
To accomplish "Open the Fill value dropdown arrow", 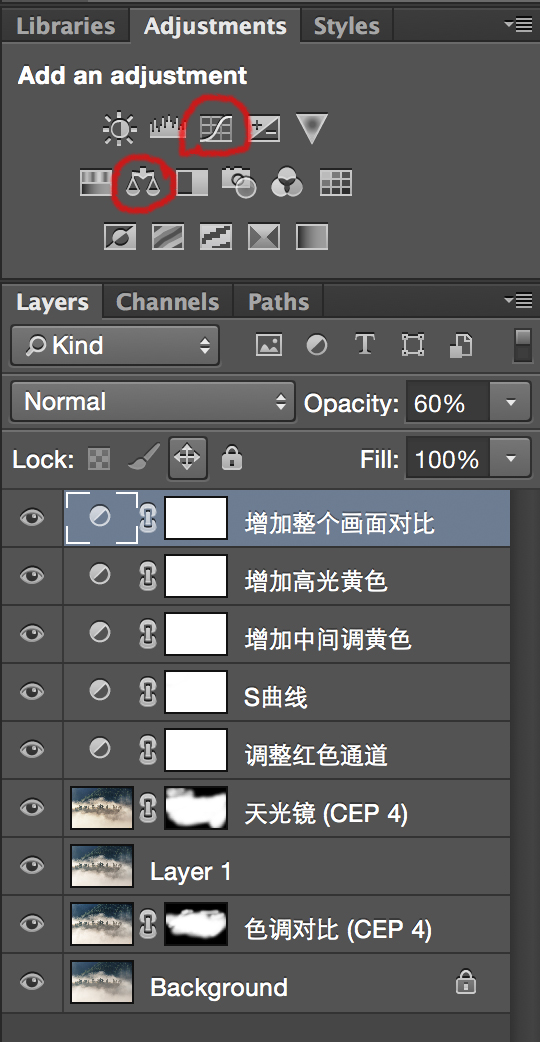I will click(x=510, y=458).
